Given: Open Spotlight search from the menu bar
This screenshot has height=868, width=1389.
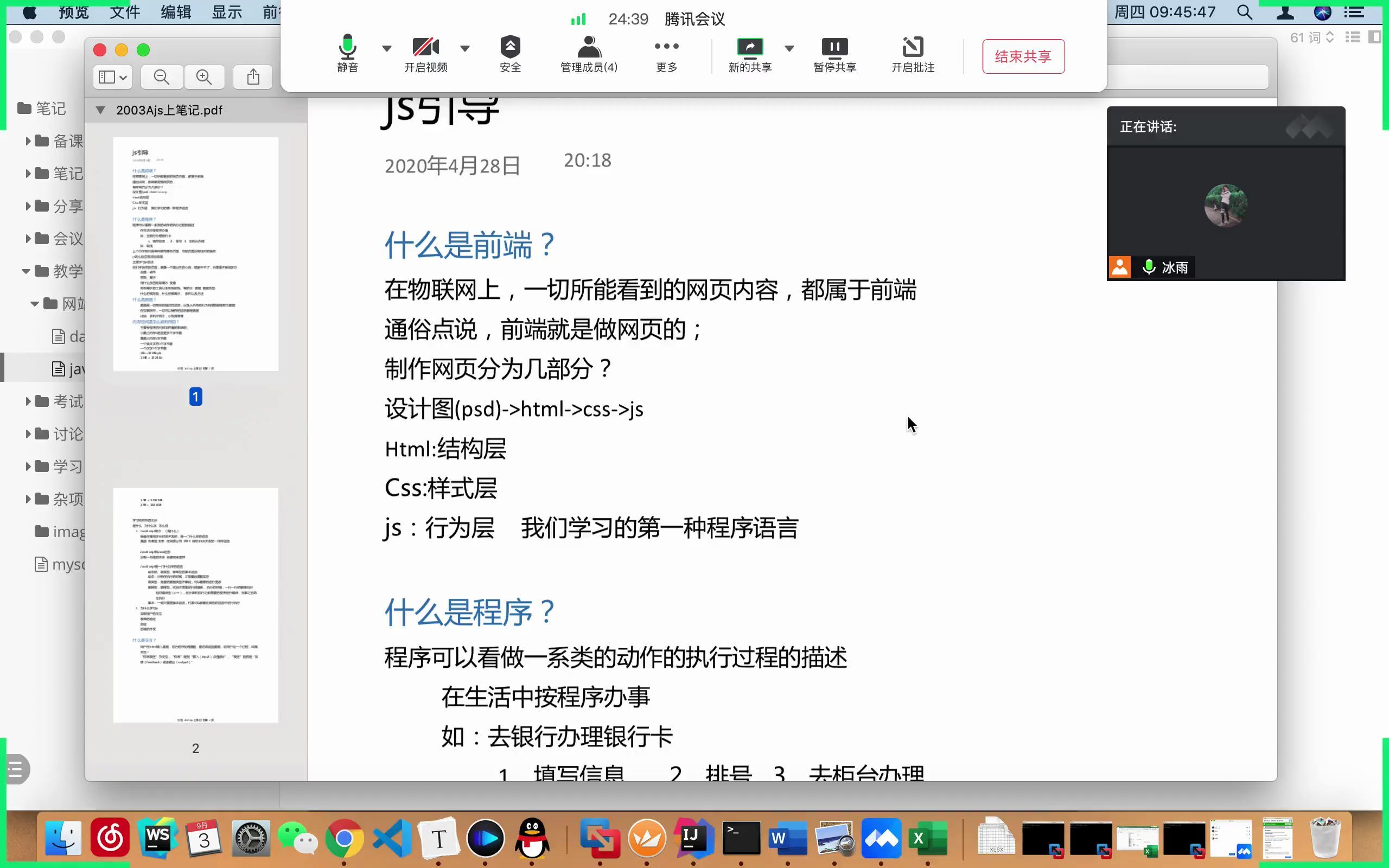Looking at the screenshot, I should click(1244, 11).
